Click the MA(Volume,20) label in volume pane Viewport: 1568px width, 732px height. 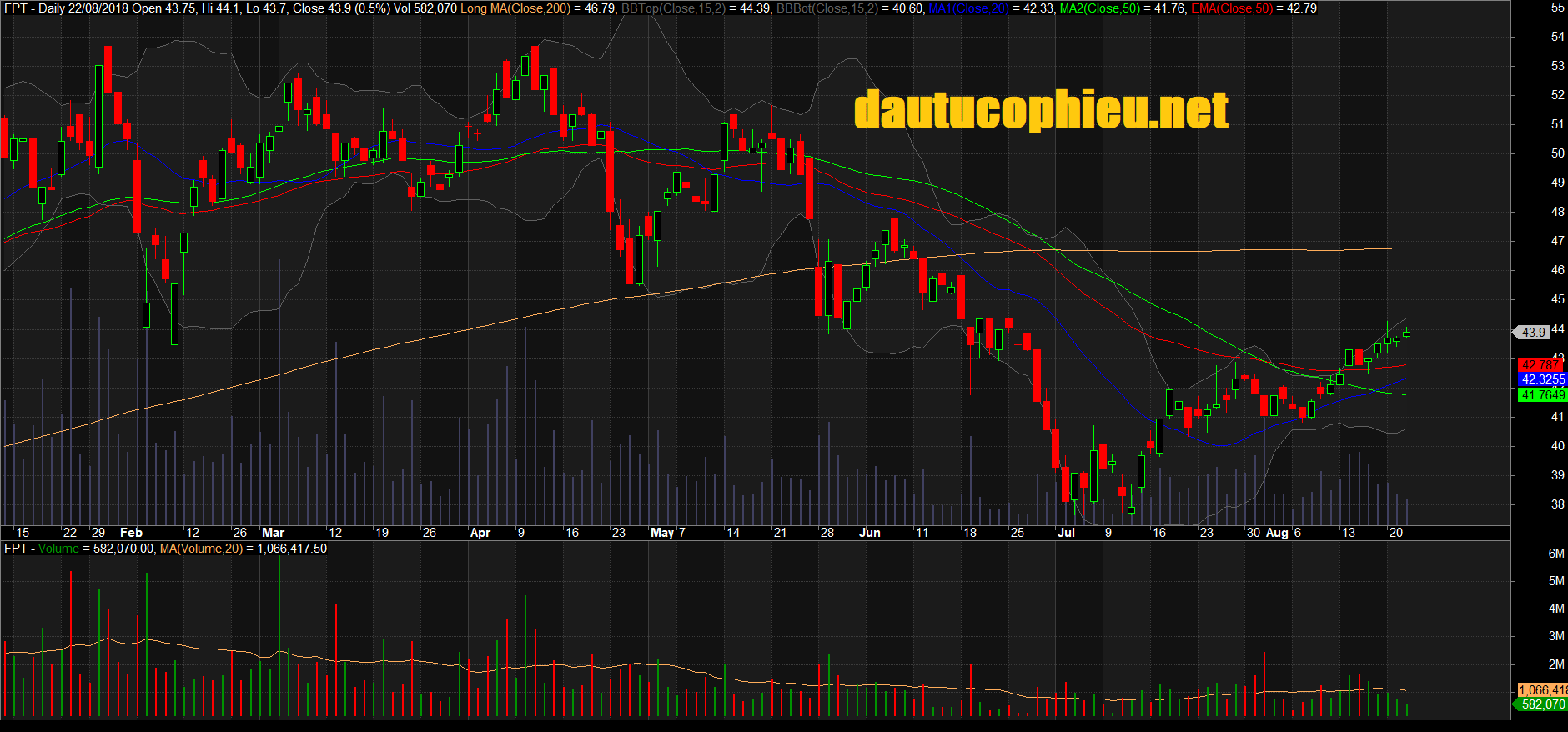pyautogui.click(x=201, y=549)
